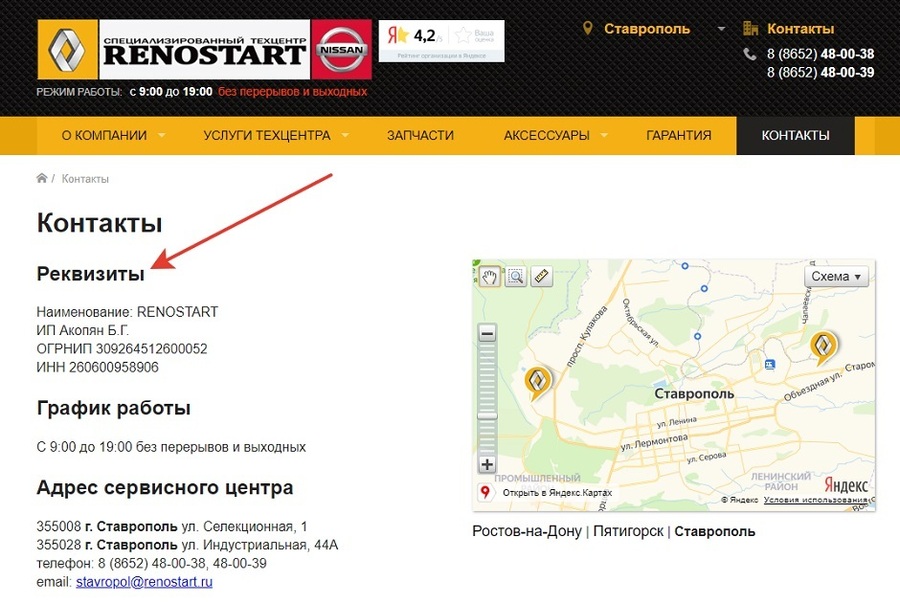This screenshot has height=604, width=900.
Task: Zoom in with the map plus button
Action: tap(487, 464)
